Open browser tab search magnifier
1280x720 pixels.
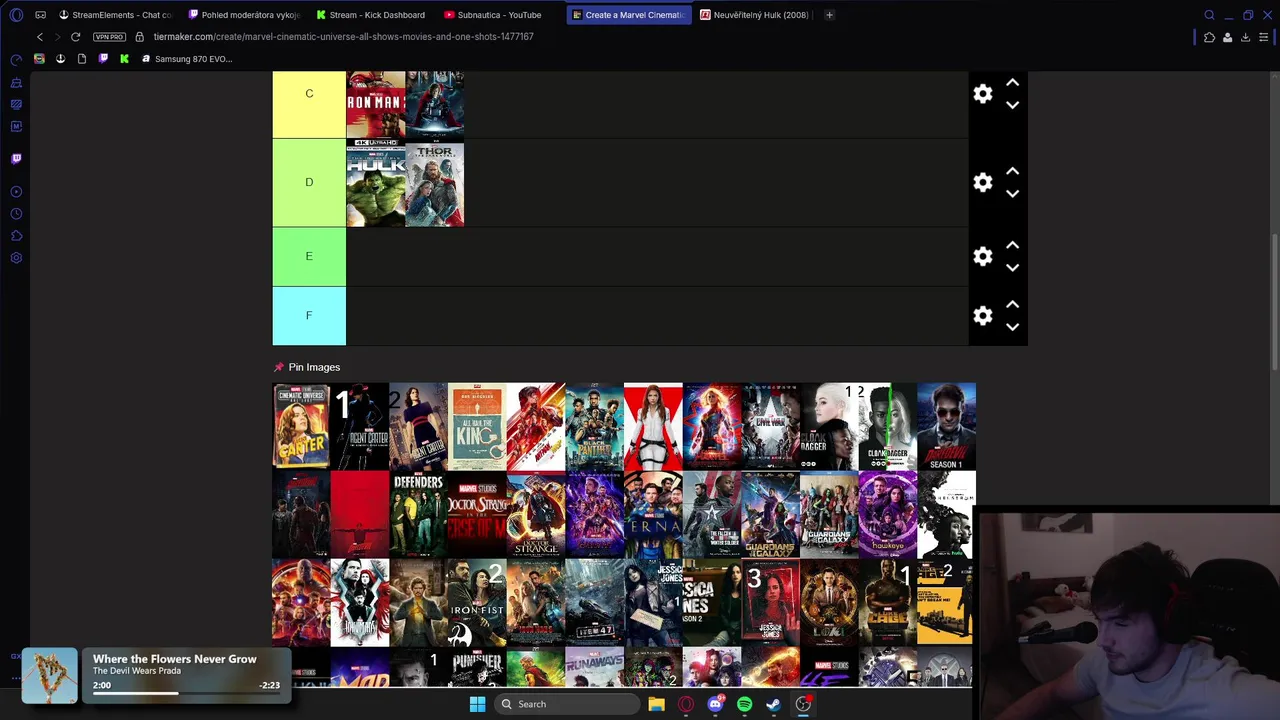tap(1209, 15)
